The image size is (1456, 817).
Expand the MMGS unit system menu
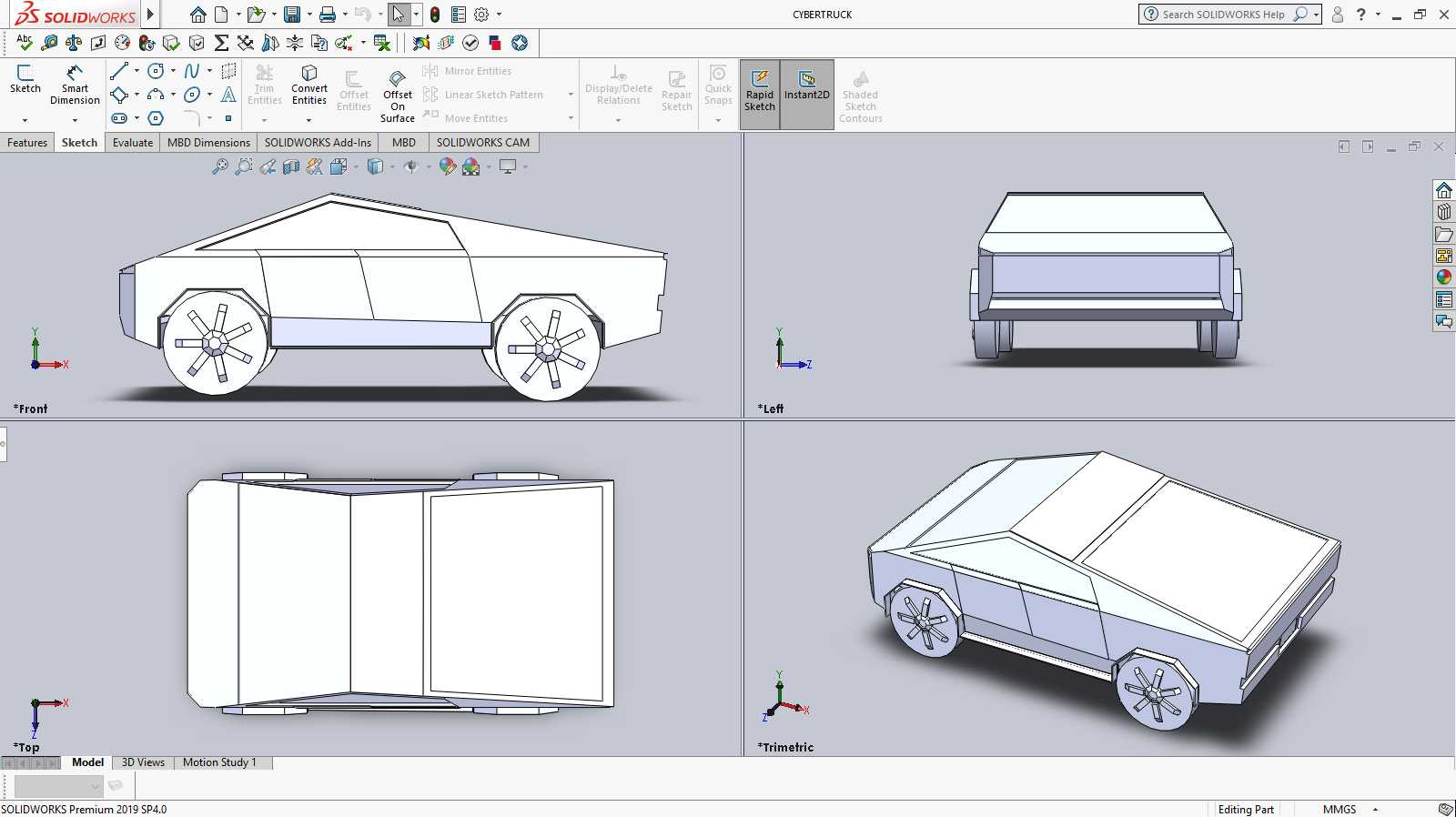[1376, 809]
